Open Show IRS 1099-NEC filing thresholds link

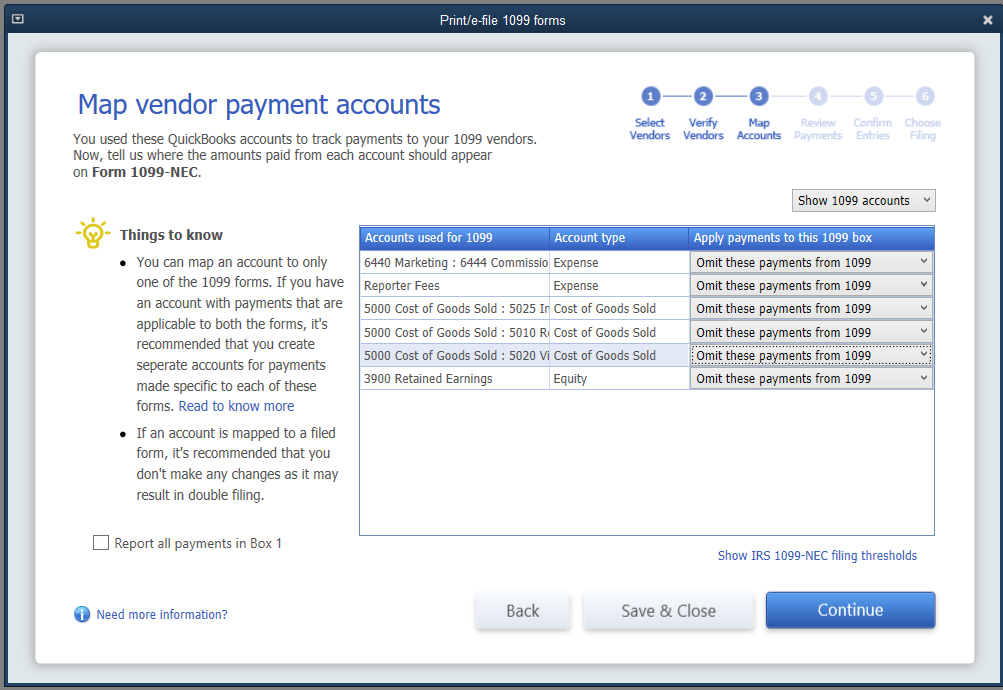817,555
